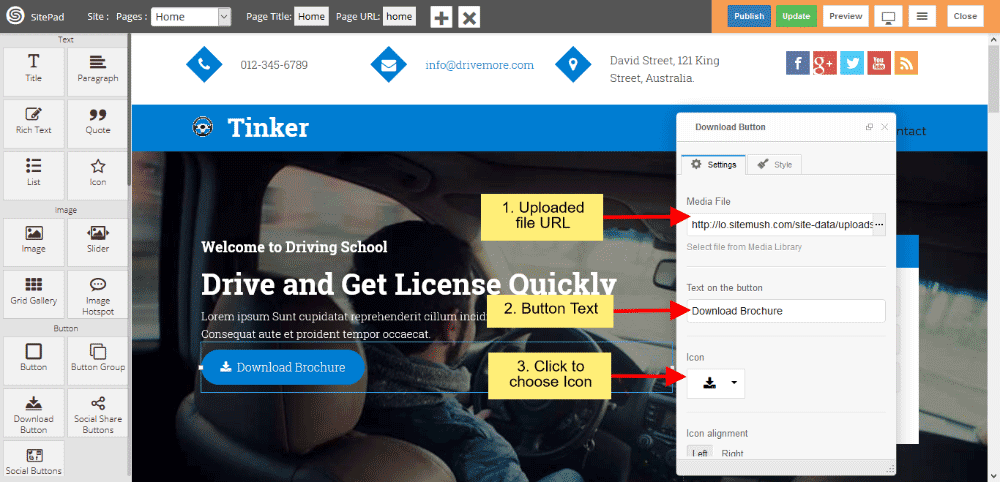Open the Grid Gallery widget
Image resolution: width=1000 pixels, height=482 pixels.
pyautogui.click(x=34, y=292)
